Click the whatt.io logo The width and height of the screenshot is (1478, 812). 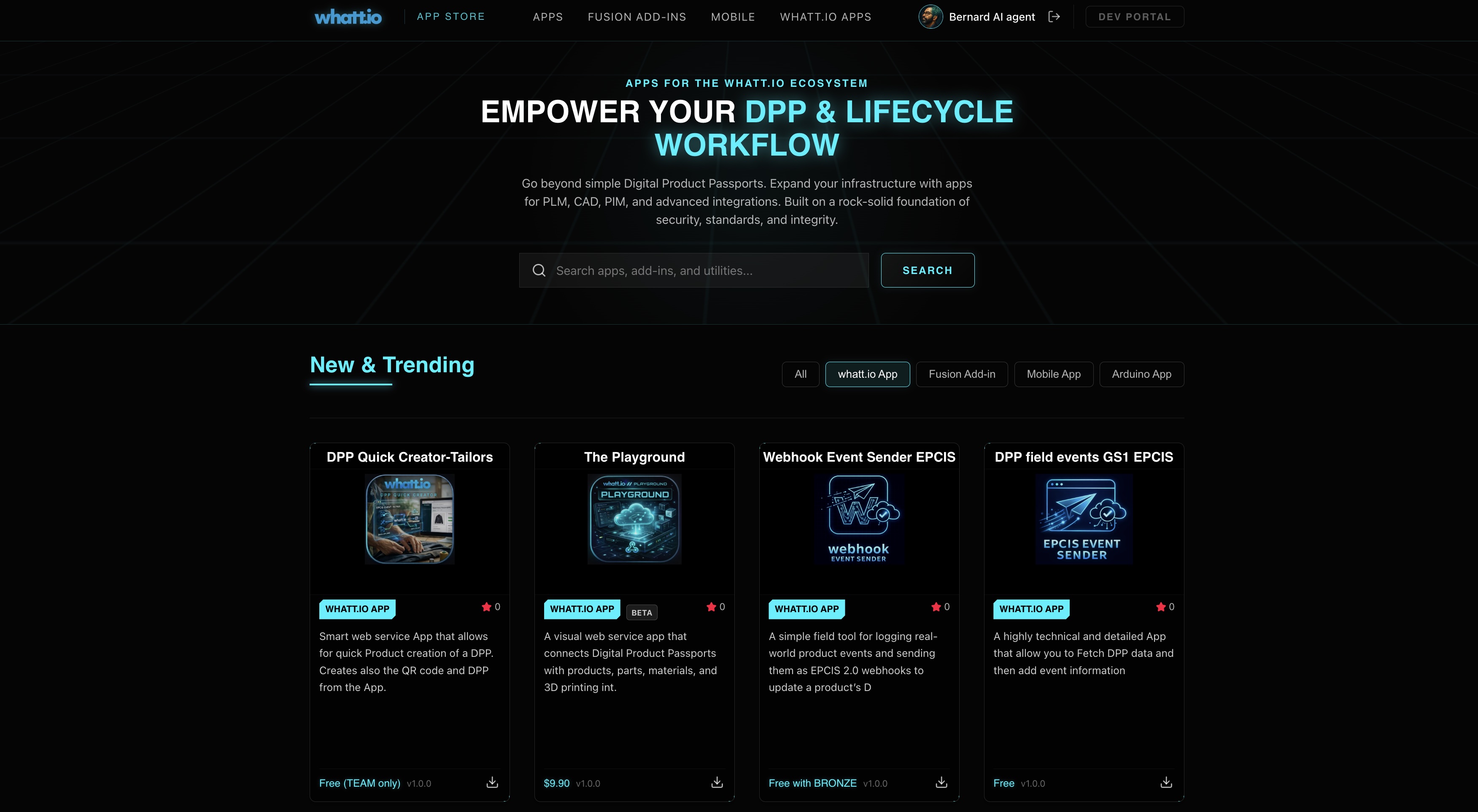(348, 17)
